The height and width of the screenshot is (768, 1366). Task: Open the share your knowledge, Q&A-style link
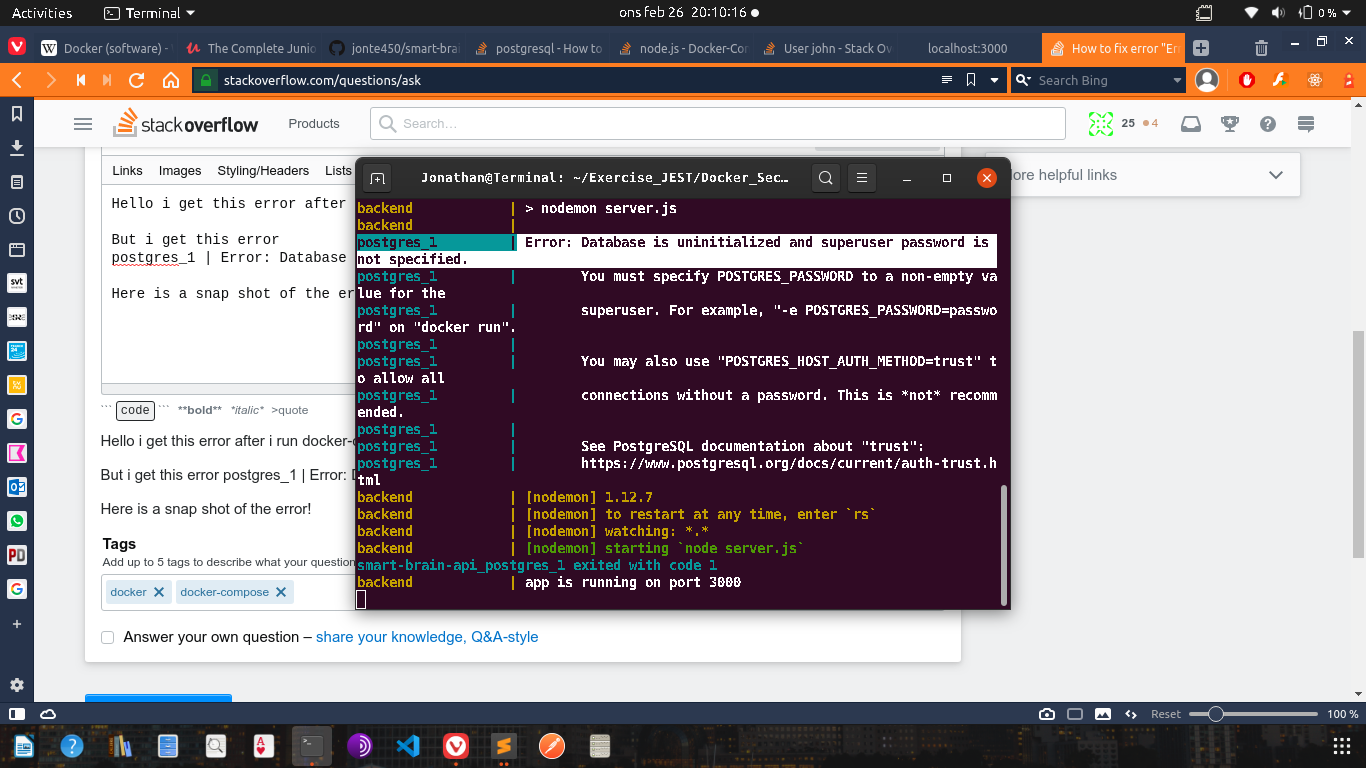tap(427, 637)
